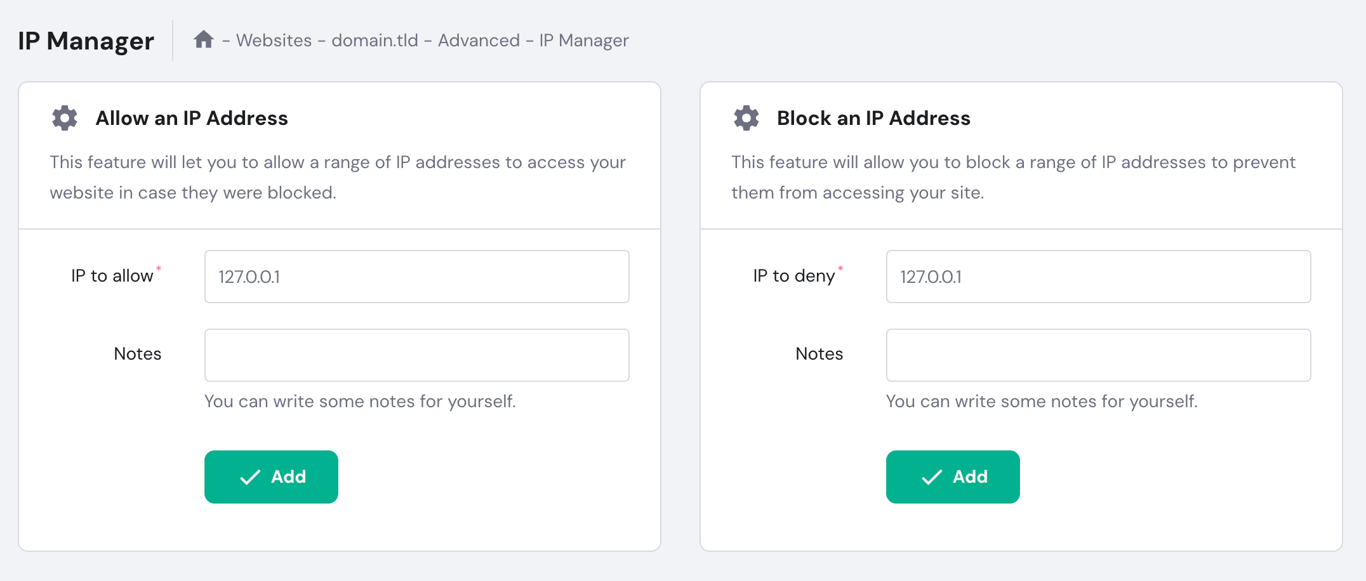Click the gear icon beside Allow an IP Address
The width and height of the screenshot is (1366, 581).
point(64,117)
